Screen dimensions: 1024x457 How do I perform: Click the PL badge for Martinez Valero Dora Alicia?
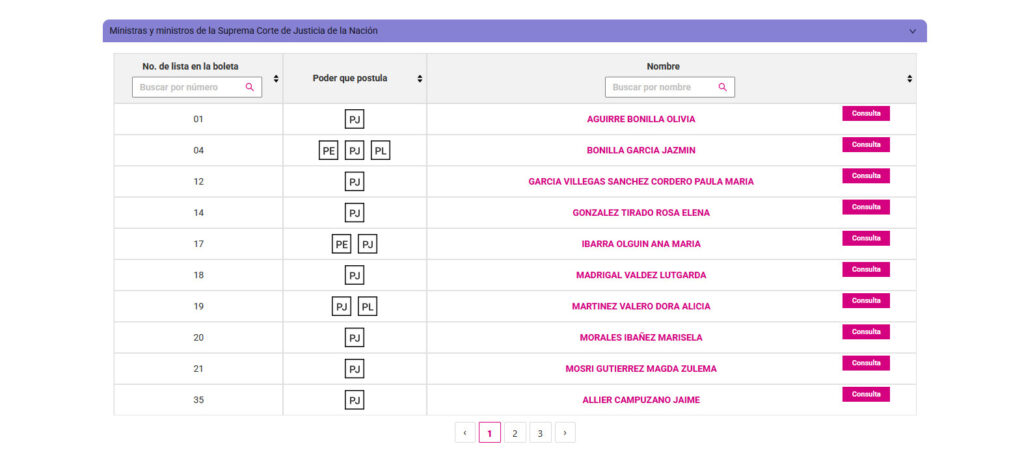367,306
